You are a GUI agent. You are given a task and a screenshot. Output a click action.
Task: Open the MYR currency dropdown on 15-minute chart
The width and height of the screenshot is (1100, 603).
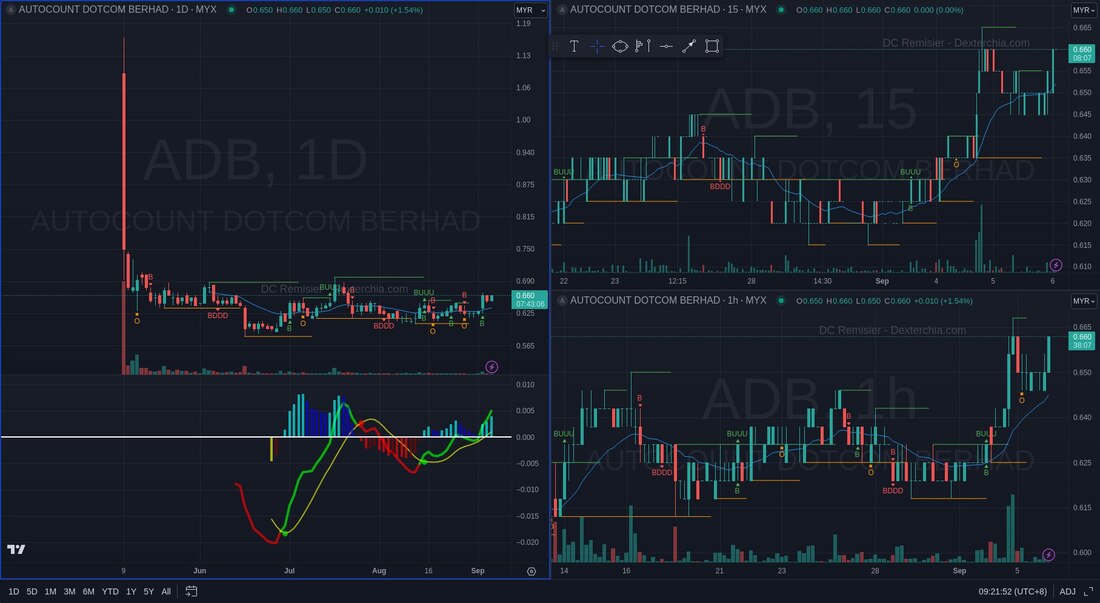point(1084,11)
